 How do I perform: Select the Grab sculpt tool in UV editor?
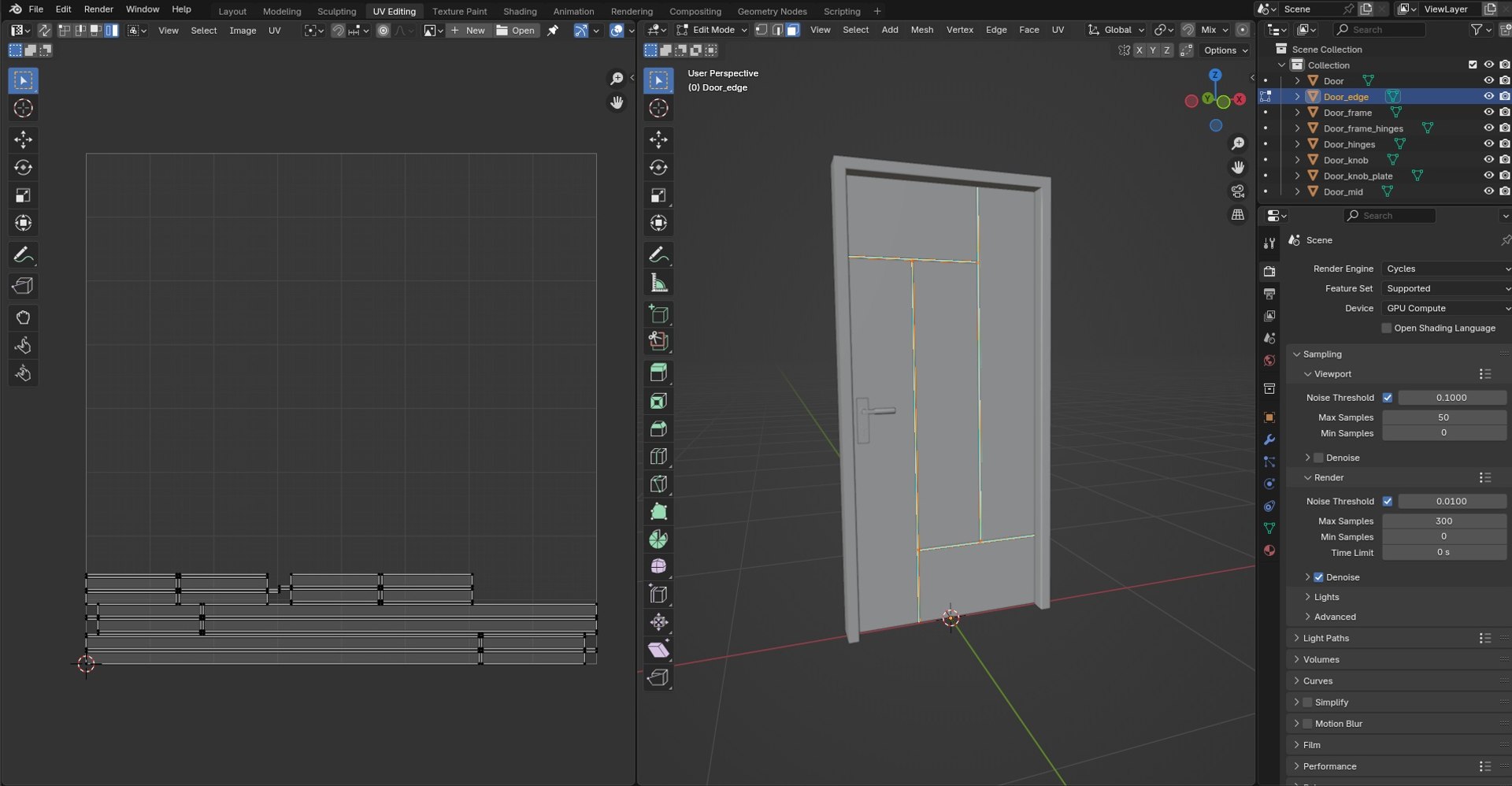point(23,317)
